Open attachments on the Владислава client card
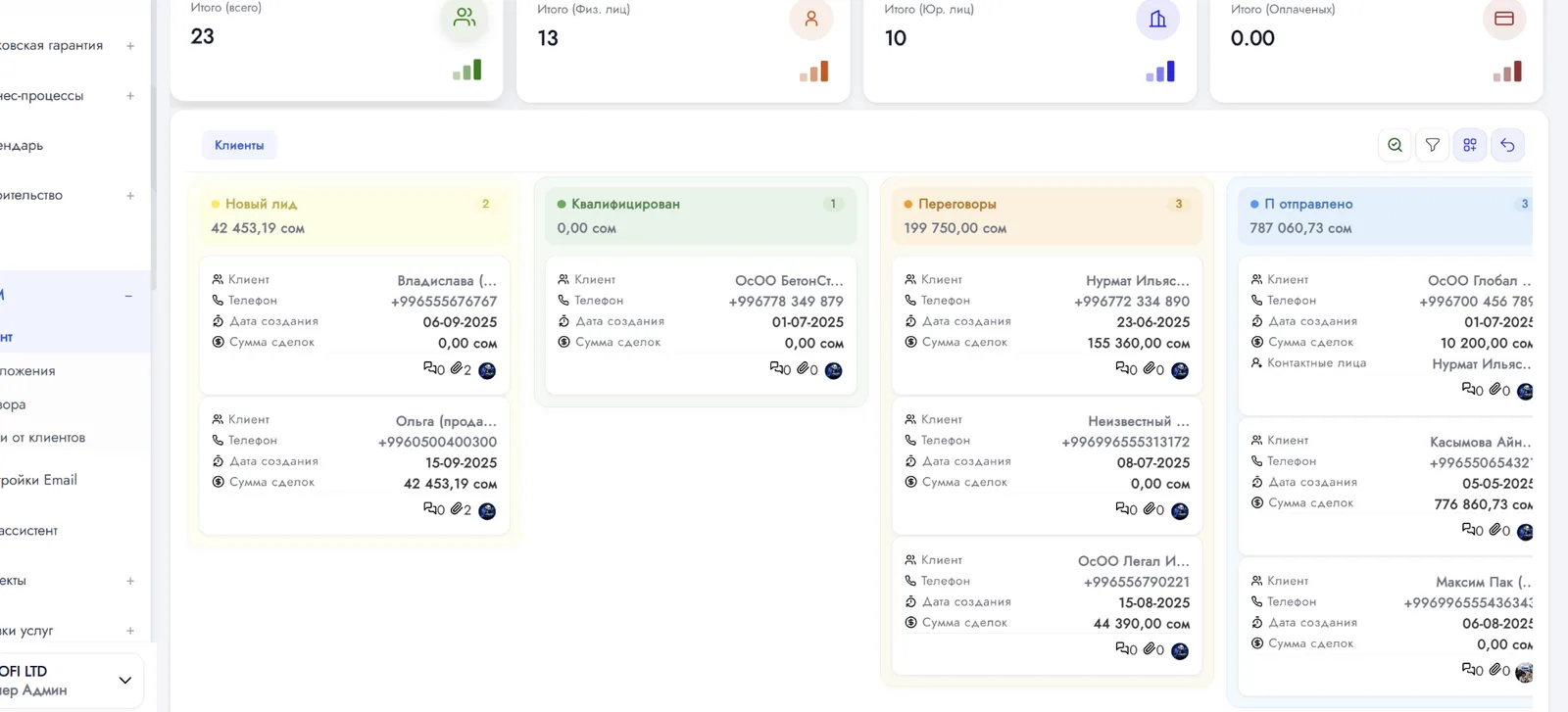 tap(461, 369)
